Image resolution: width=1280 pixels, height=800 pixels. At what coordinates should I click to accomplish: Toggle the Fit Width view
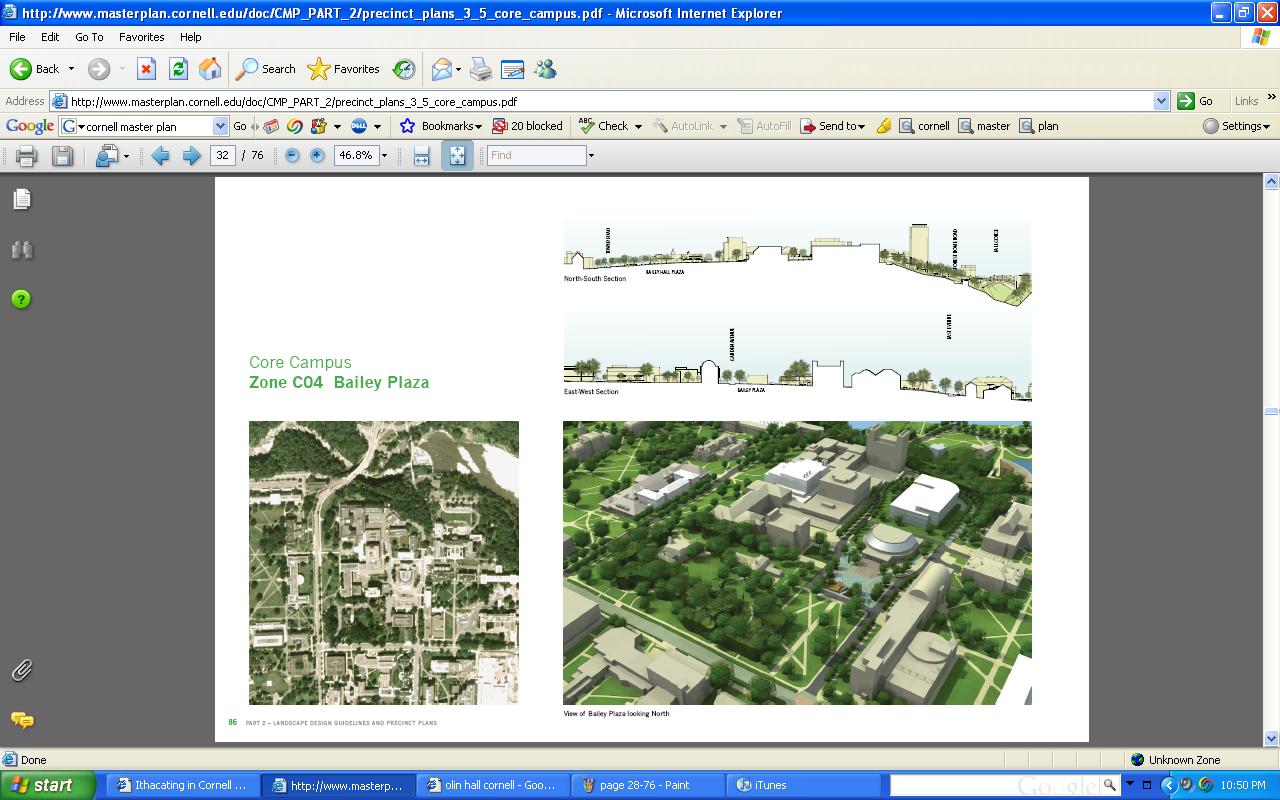point(421,156)
